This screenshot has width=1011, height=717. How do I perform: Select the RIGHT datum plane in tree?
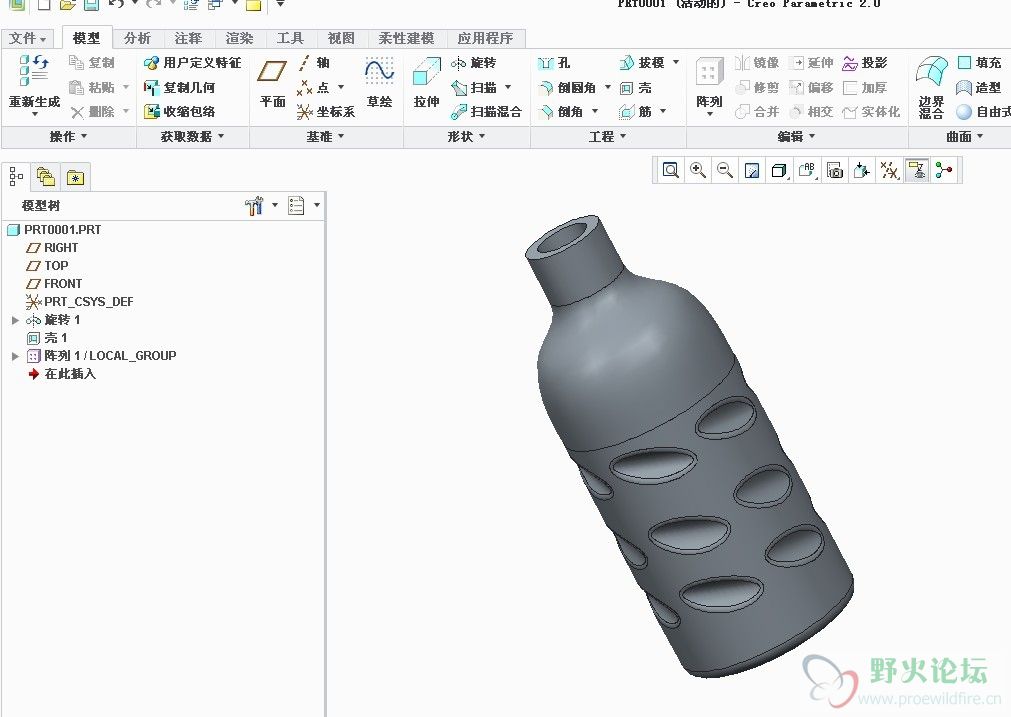[x=52, y=248]
